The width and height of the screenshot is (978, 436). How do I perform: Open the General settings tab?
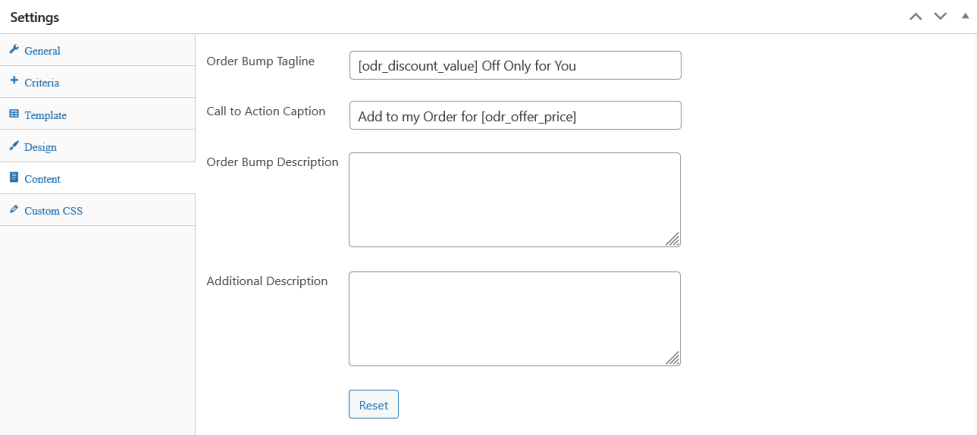pyautogui.click(x=42, y=51)
